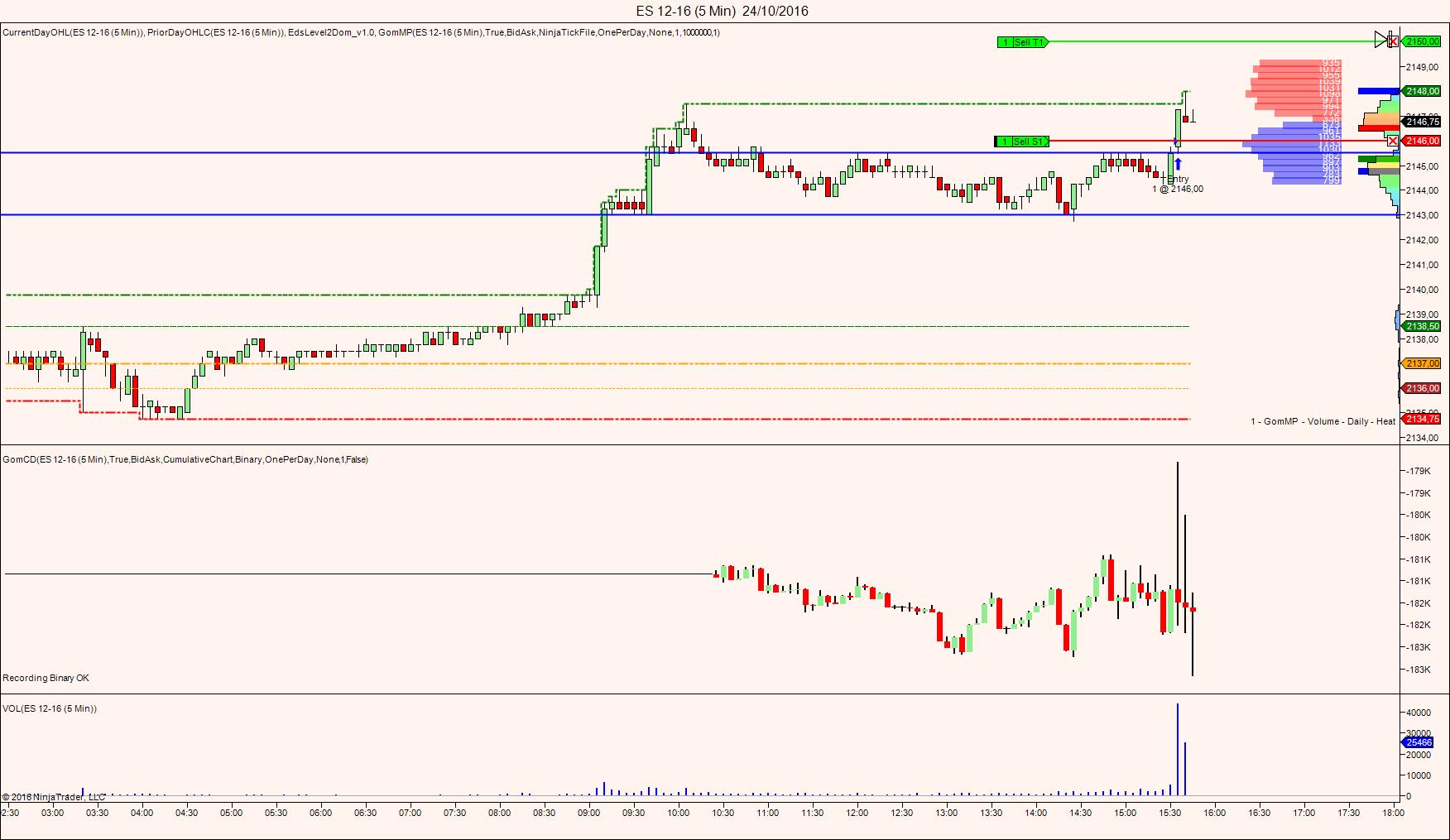Click the -183K bottom delta axis label
Viewport: 1450px width, 840px height.
[1418, 670]
